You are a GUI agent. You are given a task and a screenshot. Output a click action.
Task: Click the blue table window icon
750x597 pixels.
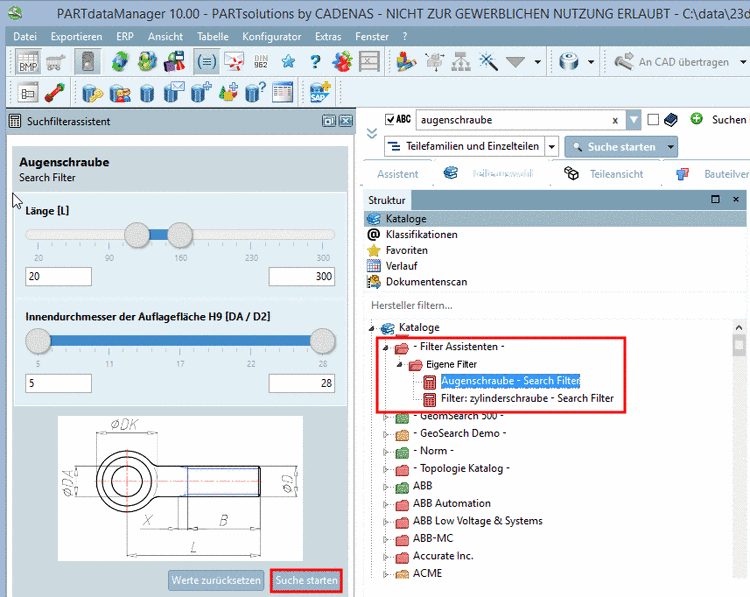pyautogui.click(x=283, y=93)
